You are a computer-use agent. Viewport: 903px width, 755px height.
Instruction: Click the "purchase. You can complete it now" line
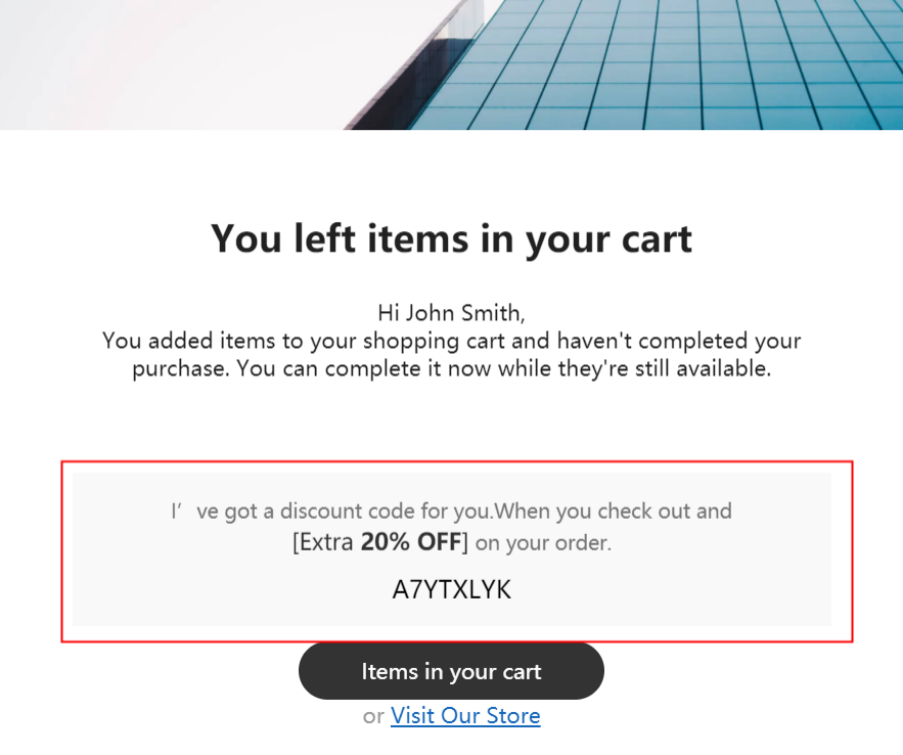tap(452, 369)
